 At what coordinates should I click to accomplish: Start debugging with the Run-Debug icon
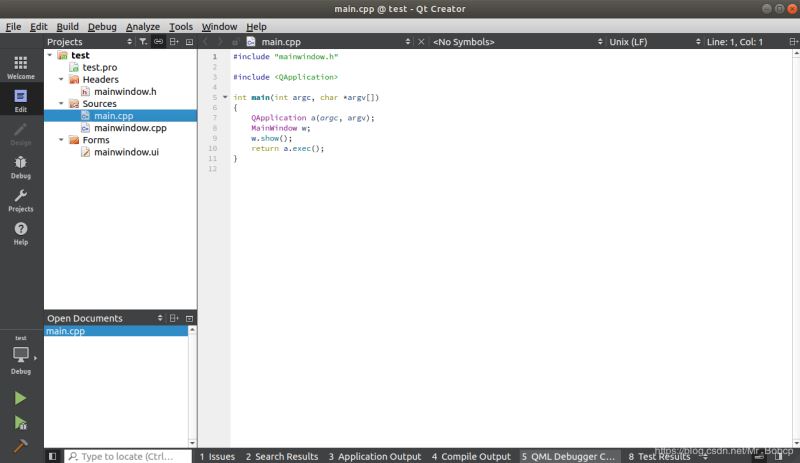pos(20,422)
